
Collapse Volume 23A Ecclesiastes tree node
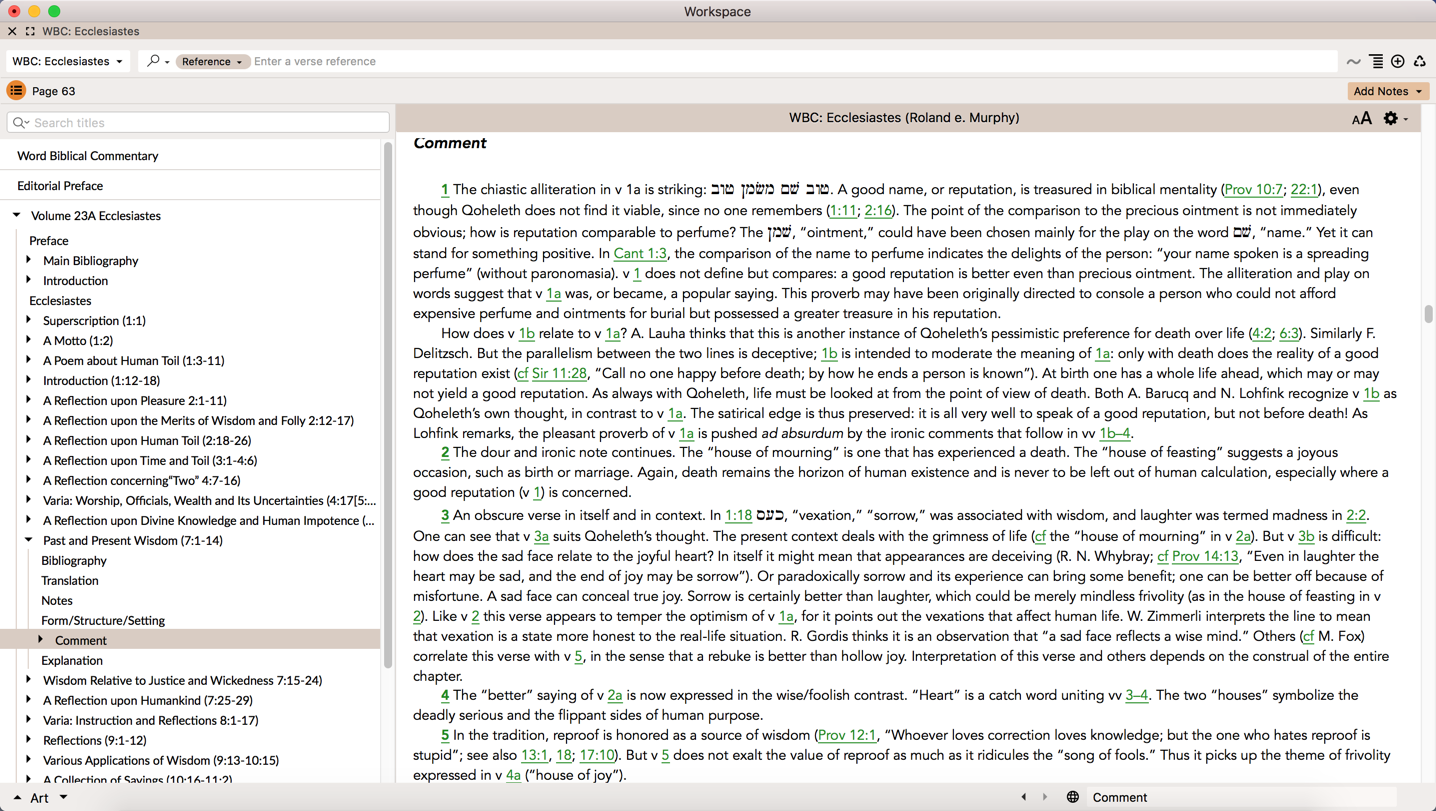(17, 215)
